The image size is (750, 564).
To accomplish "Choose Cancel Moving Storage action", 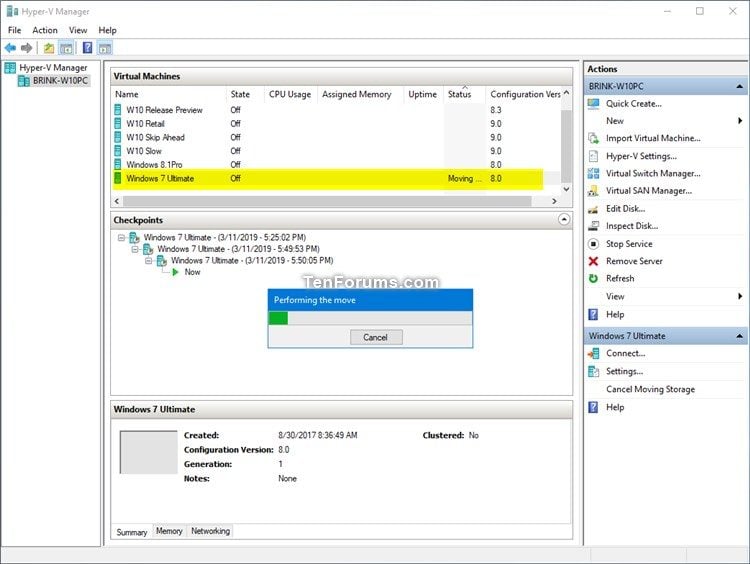I will point(650,389).
